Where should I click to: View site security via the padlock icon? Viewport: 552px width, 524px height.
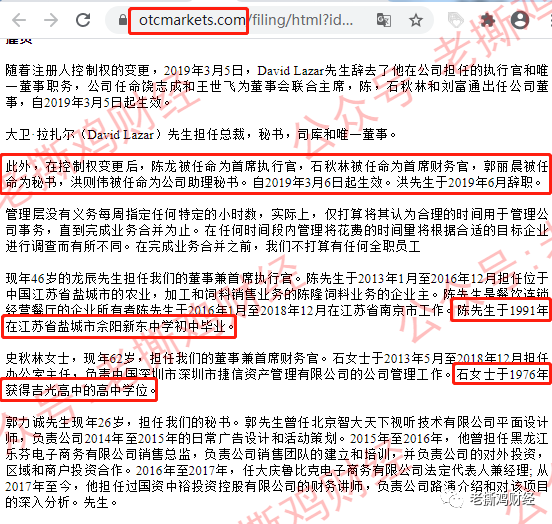point(123,20)
